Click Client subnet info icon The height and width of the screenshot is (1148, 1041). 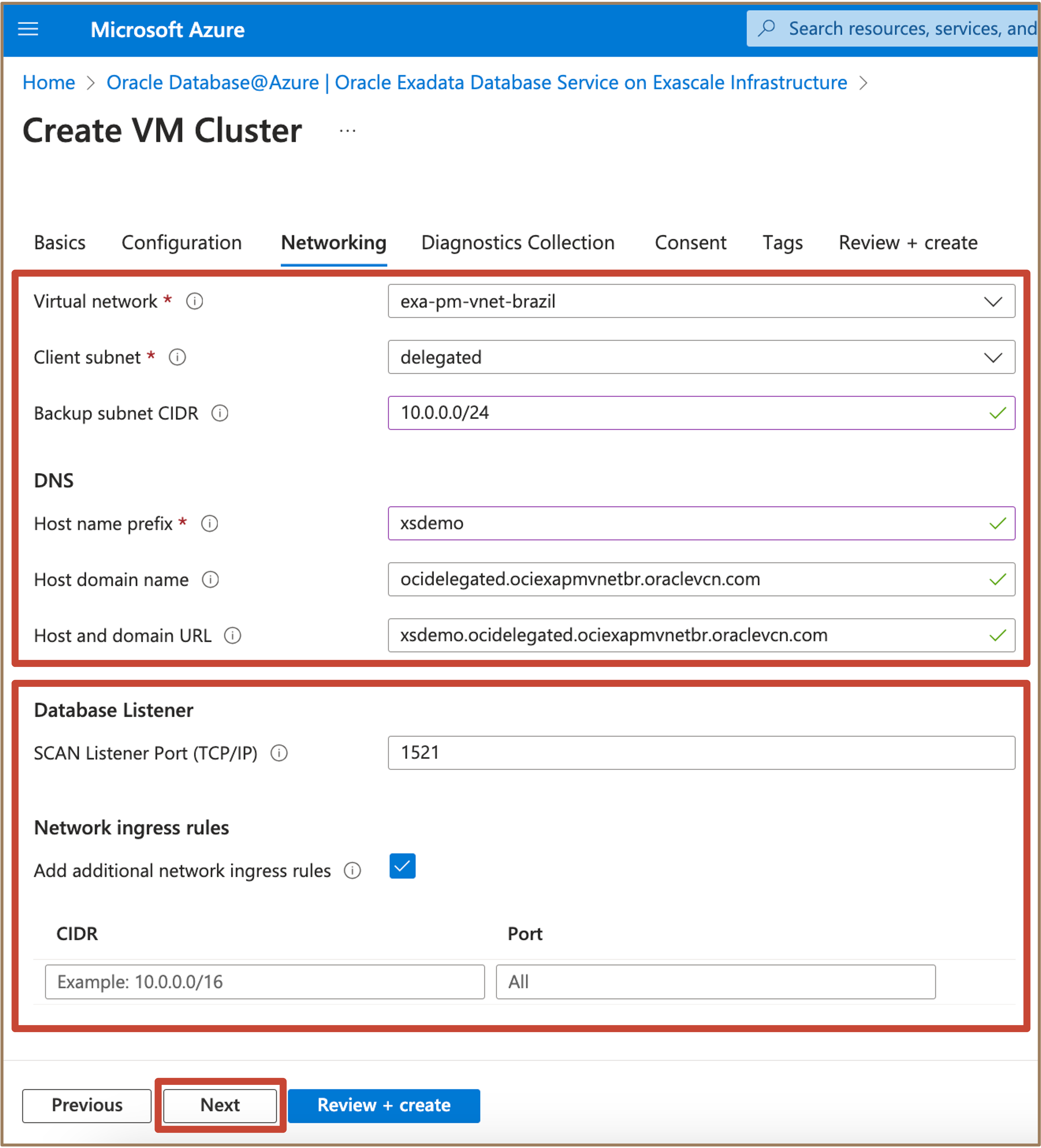pyautogui.click(x=178, y=357)
